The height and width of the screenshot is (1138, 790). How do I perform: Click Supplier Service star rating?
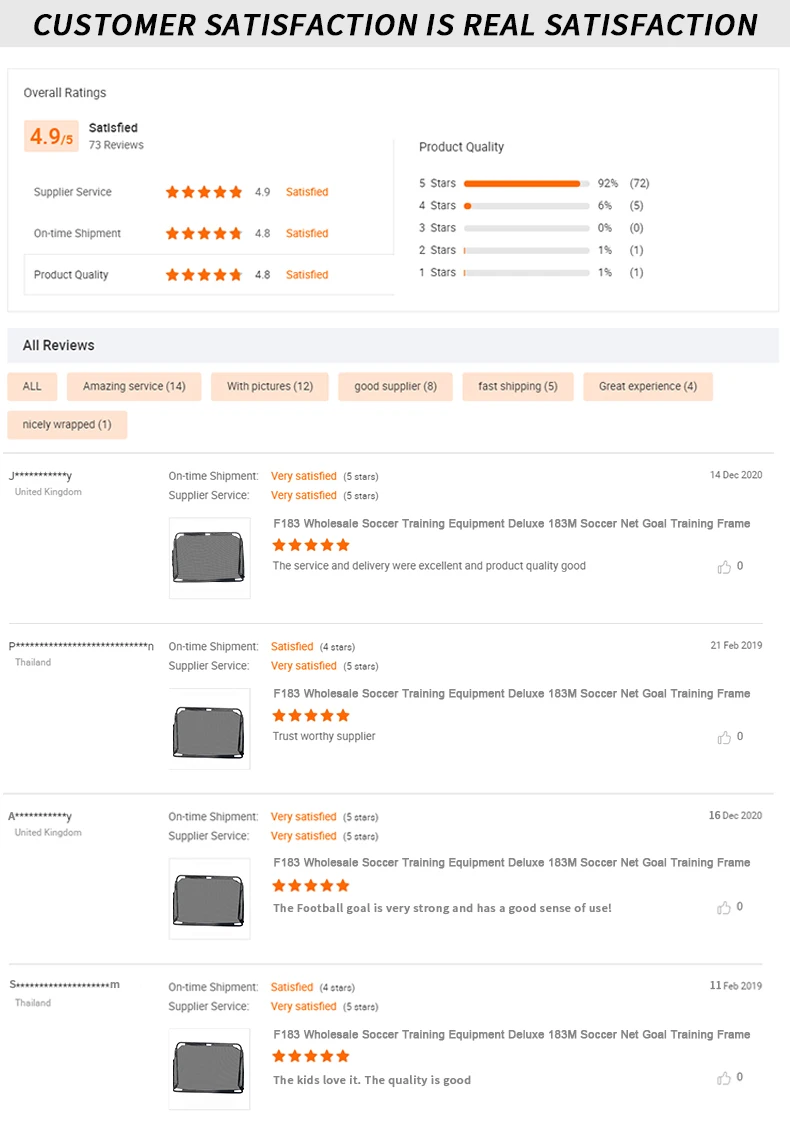204,192
